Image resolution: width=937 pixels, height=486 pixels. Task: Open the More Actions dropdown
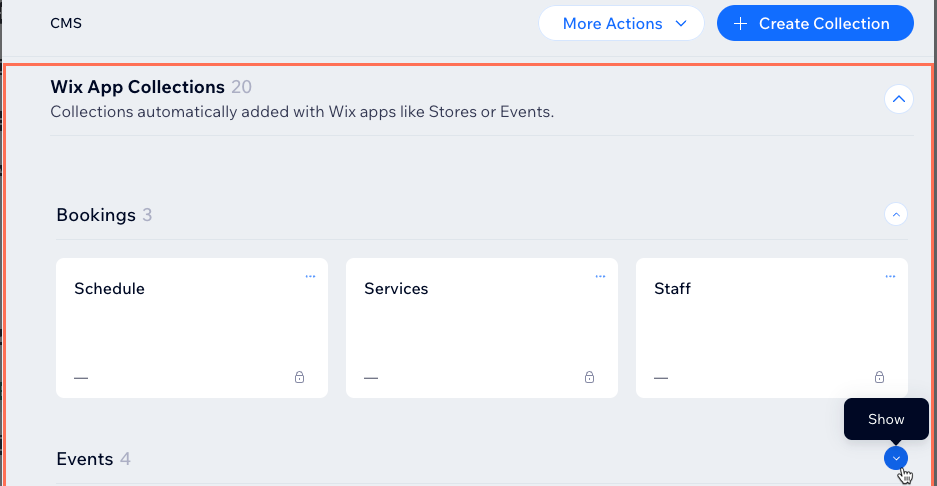tap(621, 23)
